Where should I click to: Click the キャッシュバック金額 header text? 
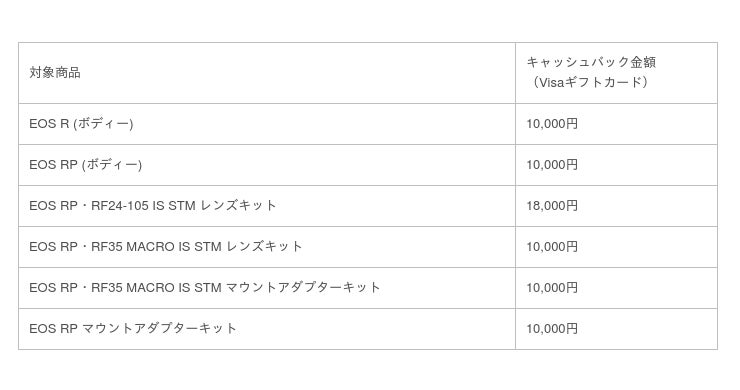[591, 62]
